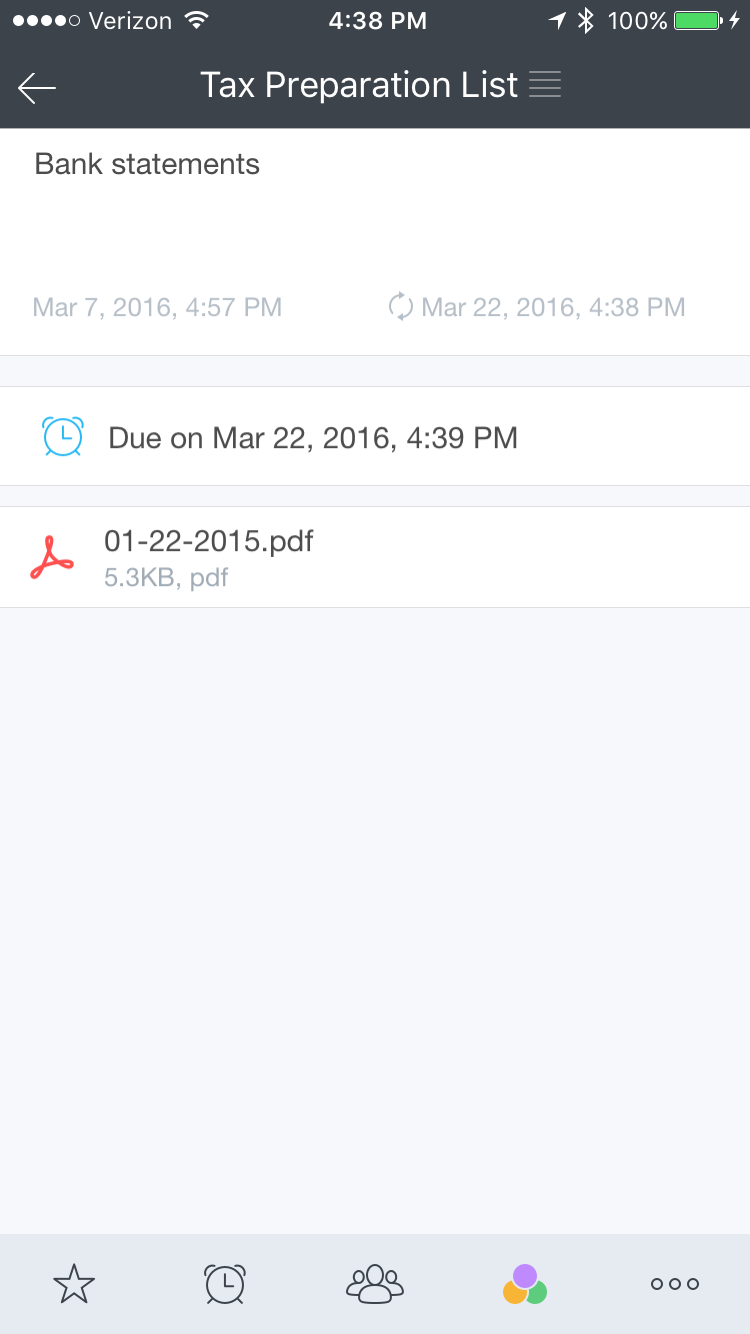
Task: Open the three-dots more menu
Action: click(675, 1284)
